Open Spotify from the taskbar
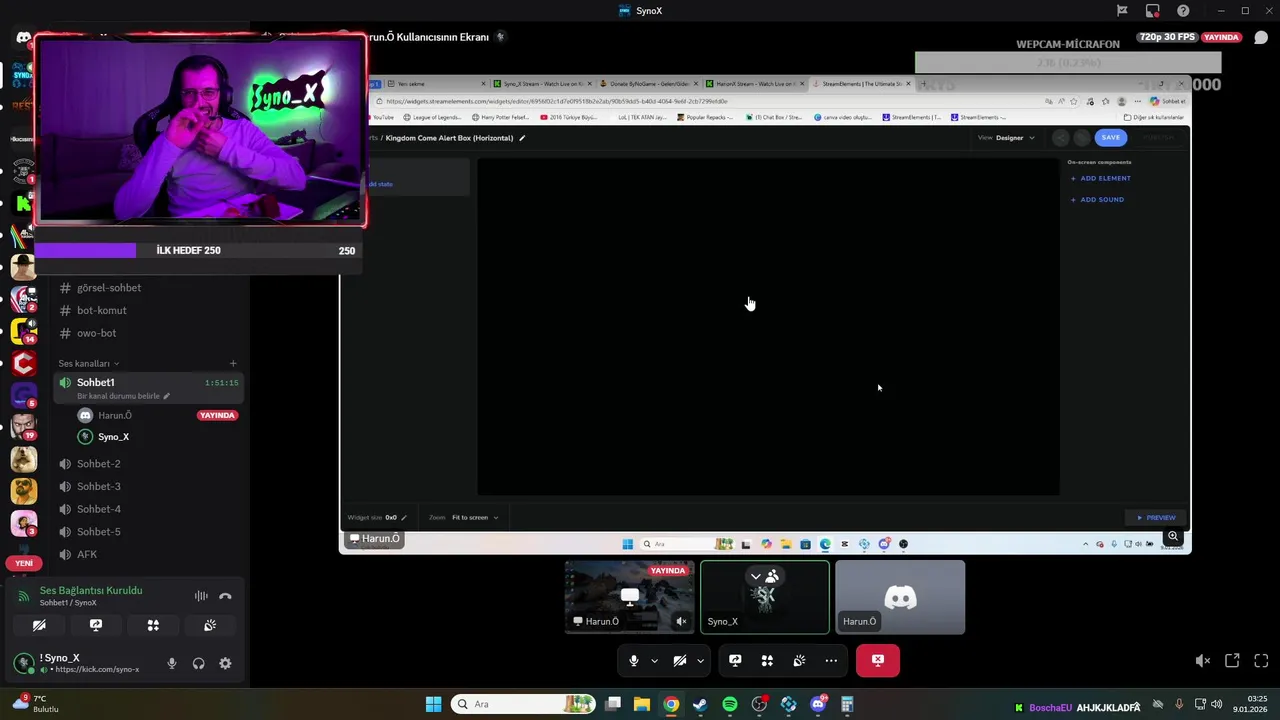1280x720 pixels. (730, 704)
